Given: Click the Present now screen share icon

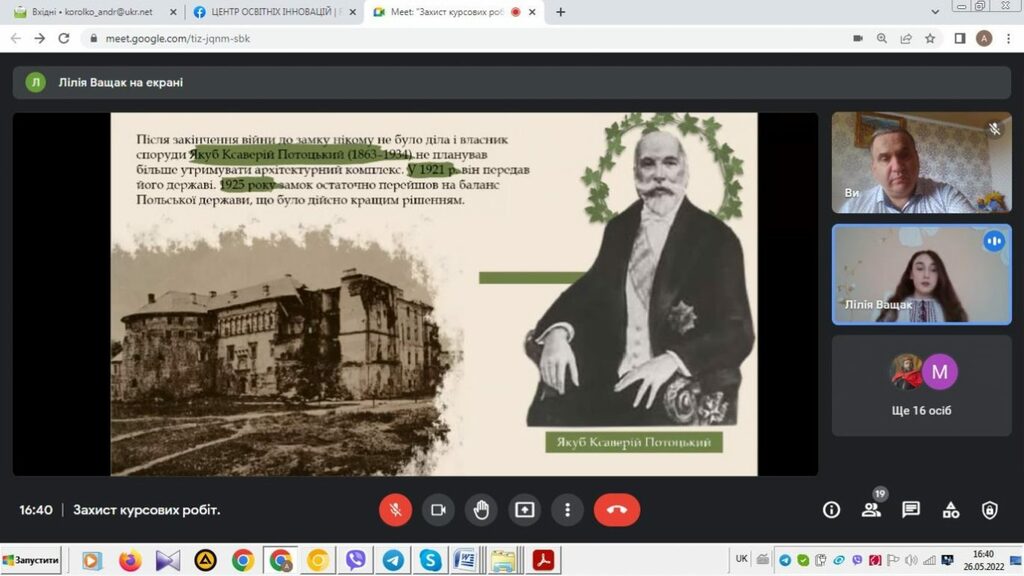Looking at the screenshot, I should click(524, 510).
